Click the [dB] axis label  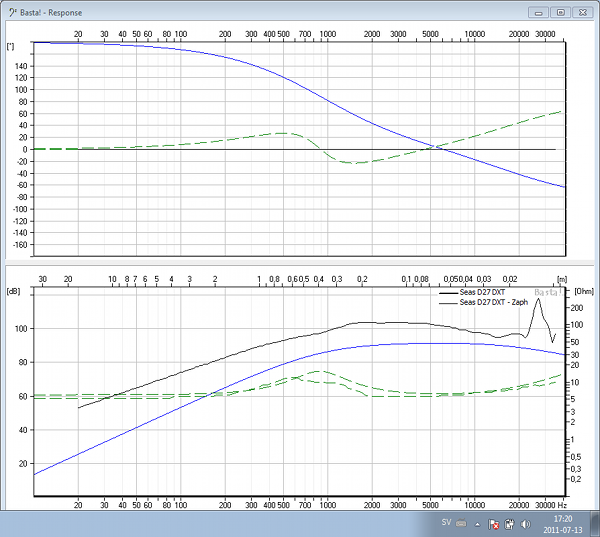[x=12, y=291]
